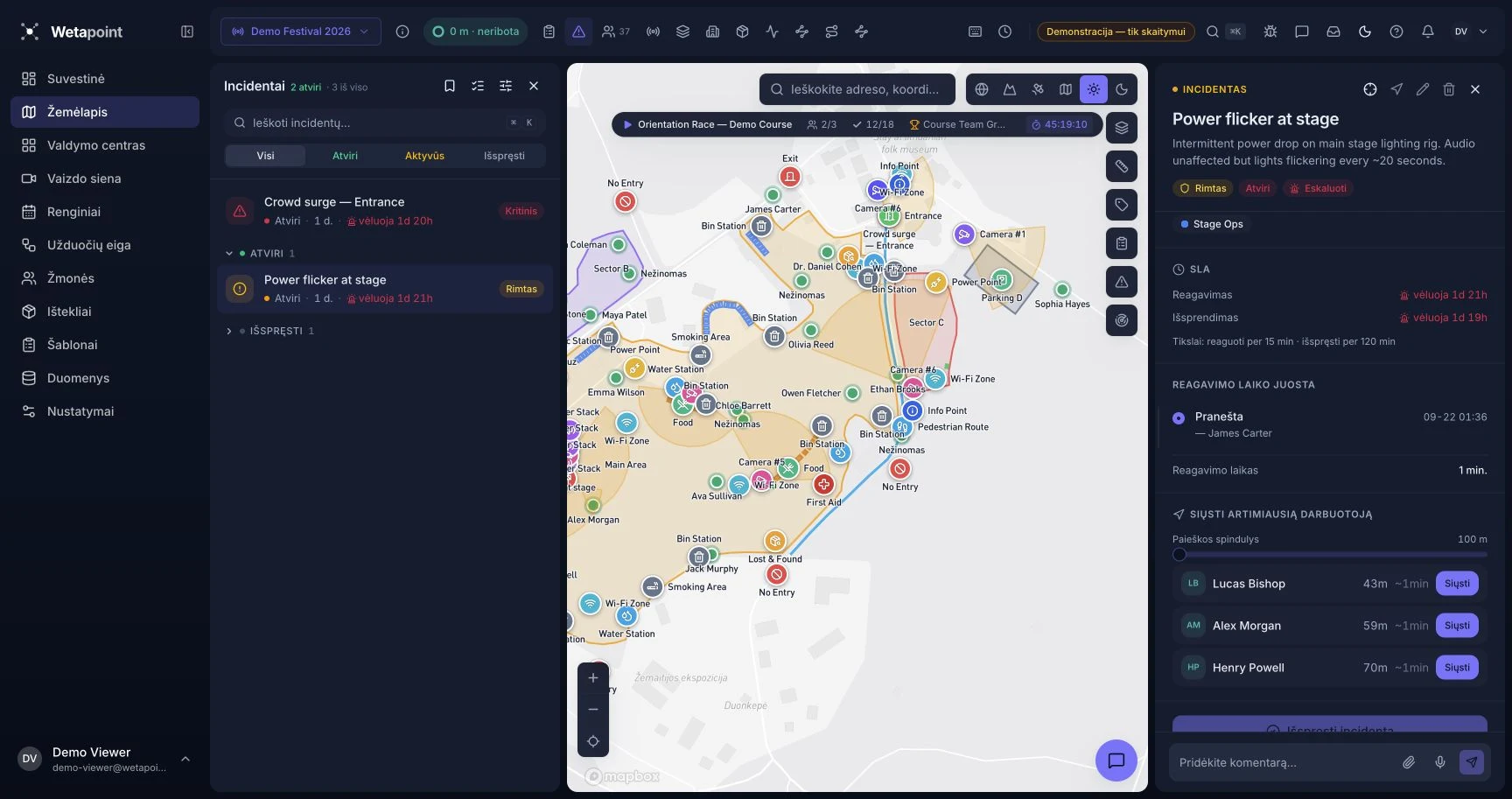
Task: Open the 3D box icon in top toolbar
Action: [x=742, y=32]
